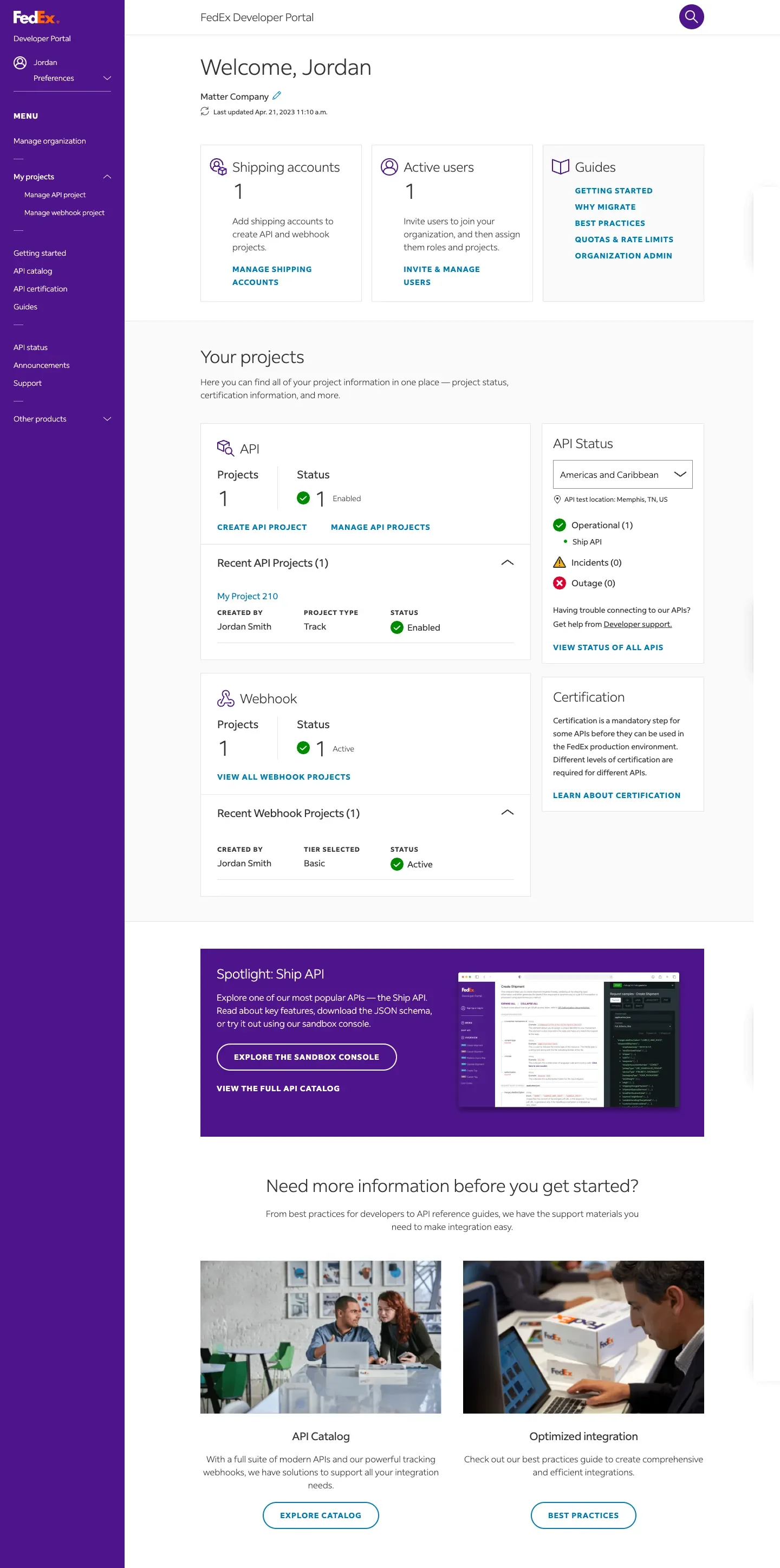
Task: Click Learn About Certification link
Action: 616,795
